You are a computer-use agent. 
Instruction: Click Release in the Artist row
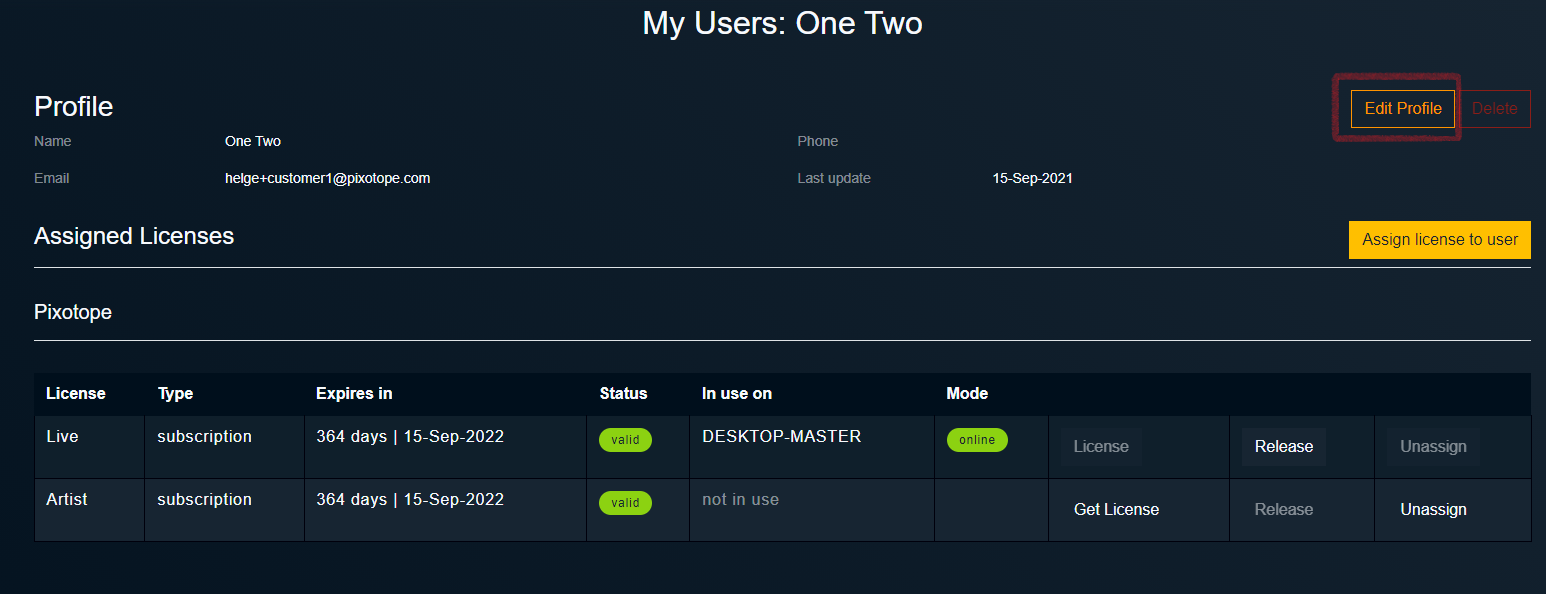[1284, 509]
